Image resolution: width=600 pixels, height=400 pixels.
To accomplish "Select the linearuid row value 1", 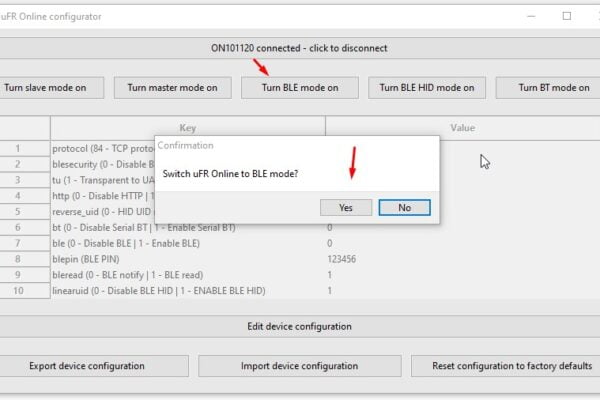I will (330, 291).
